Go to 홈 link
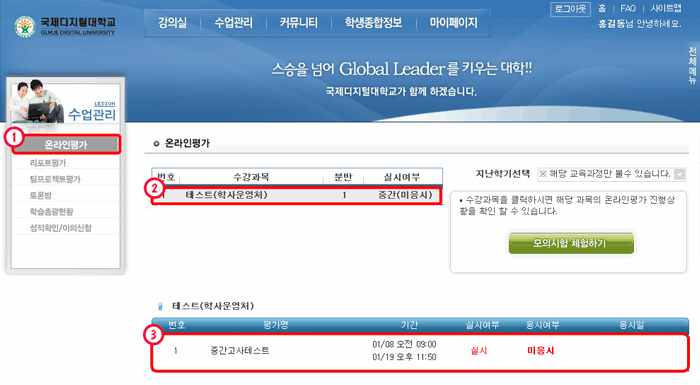700x385 pixels. [x=602, y=8]
